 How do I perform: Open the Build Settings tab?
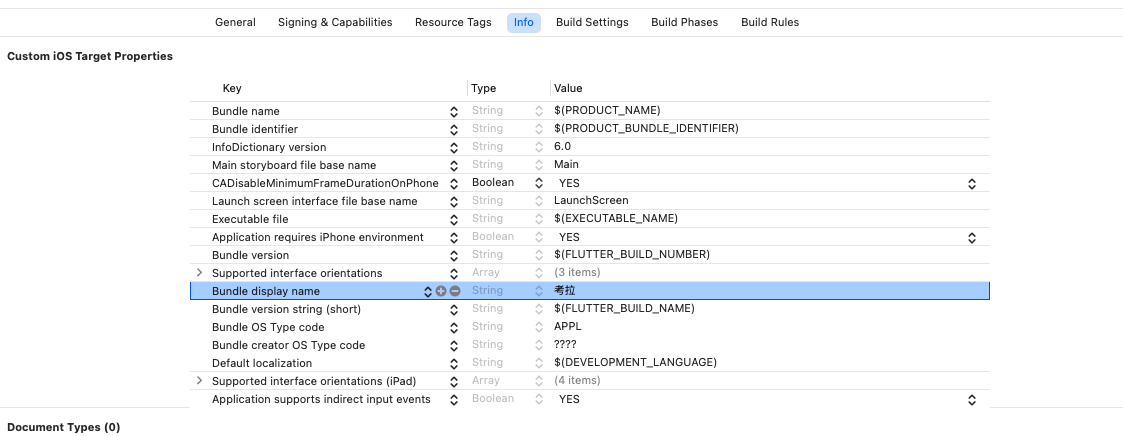click(x=592, y=22)
